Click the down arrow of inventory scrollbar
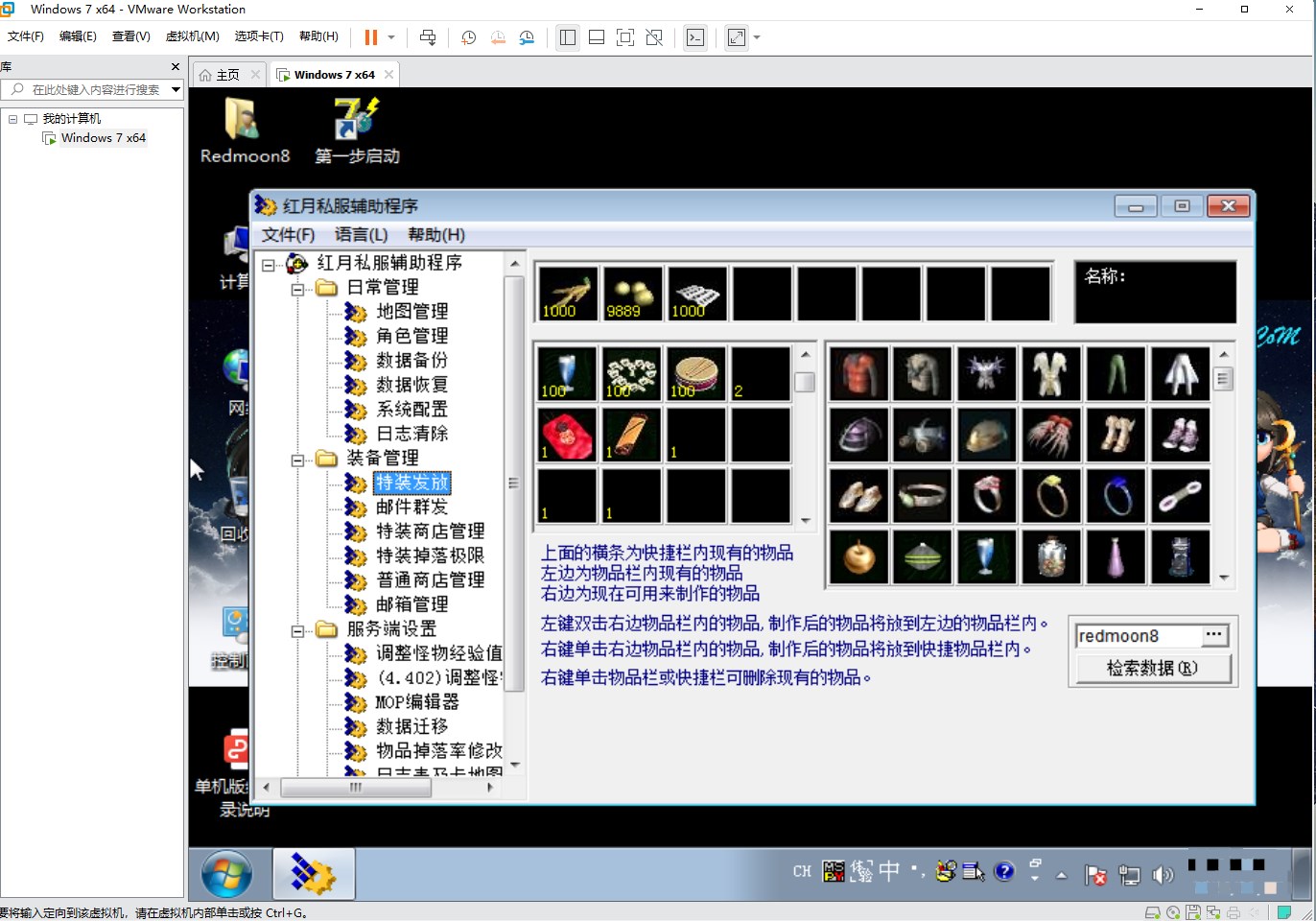Image resolution: width=1316 pixels, height=921 pixels. point(806,521)
